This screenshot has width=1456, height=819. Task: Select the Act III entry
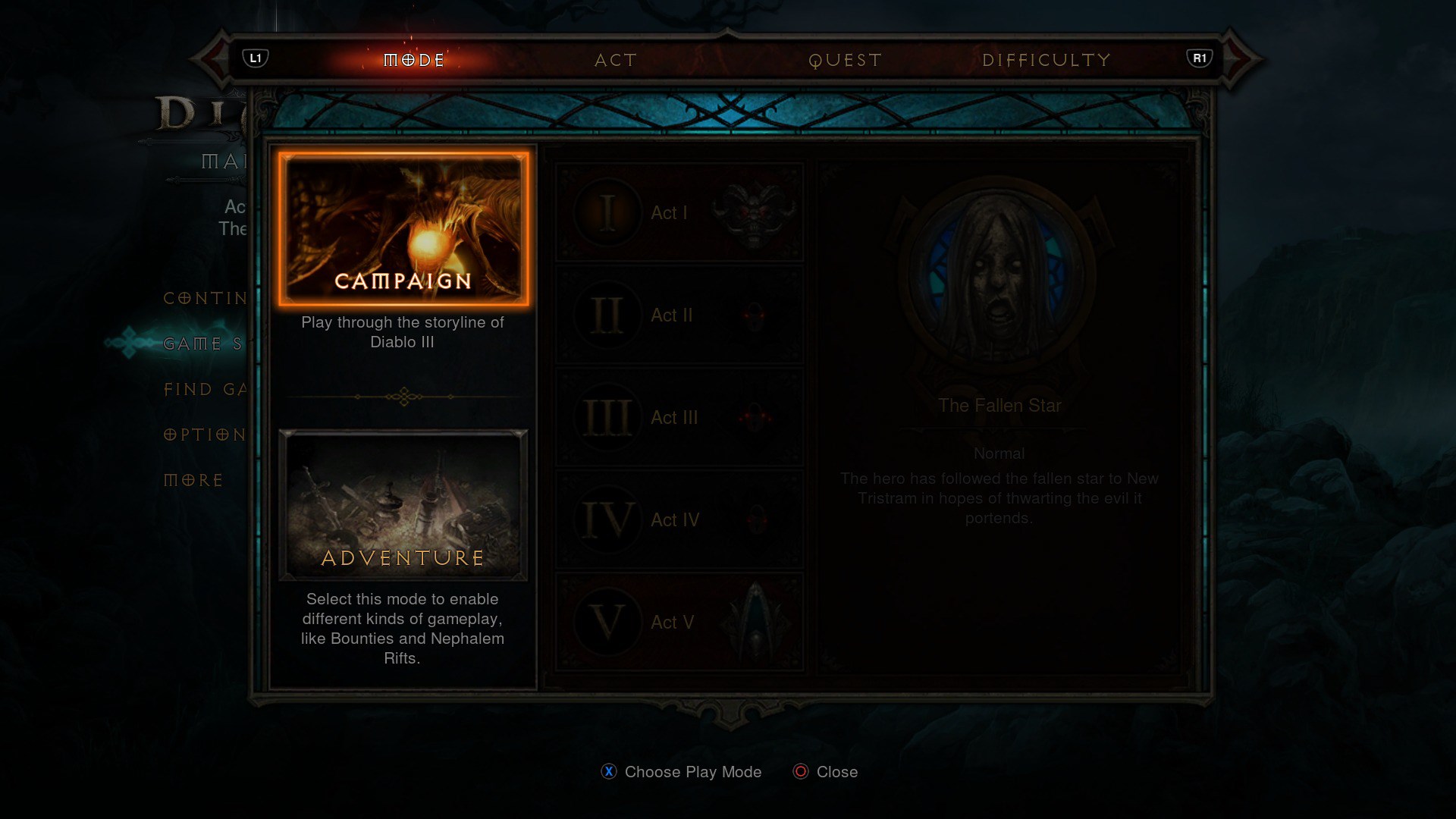[679, 417]
